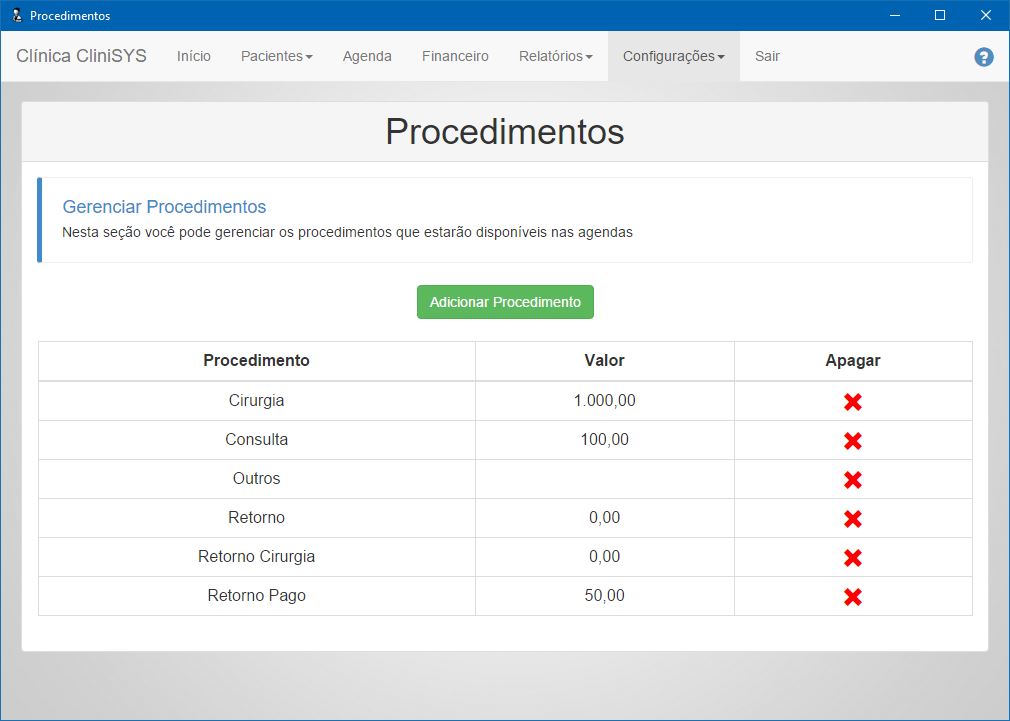Click the Valor column header
This screenshot has width=1010, height=721.
pos(604,361)
